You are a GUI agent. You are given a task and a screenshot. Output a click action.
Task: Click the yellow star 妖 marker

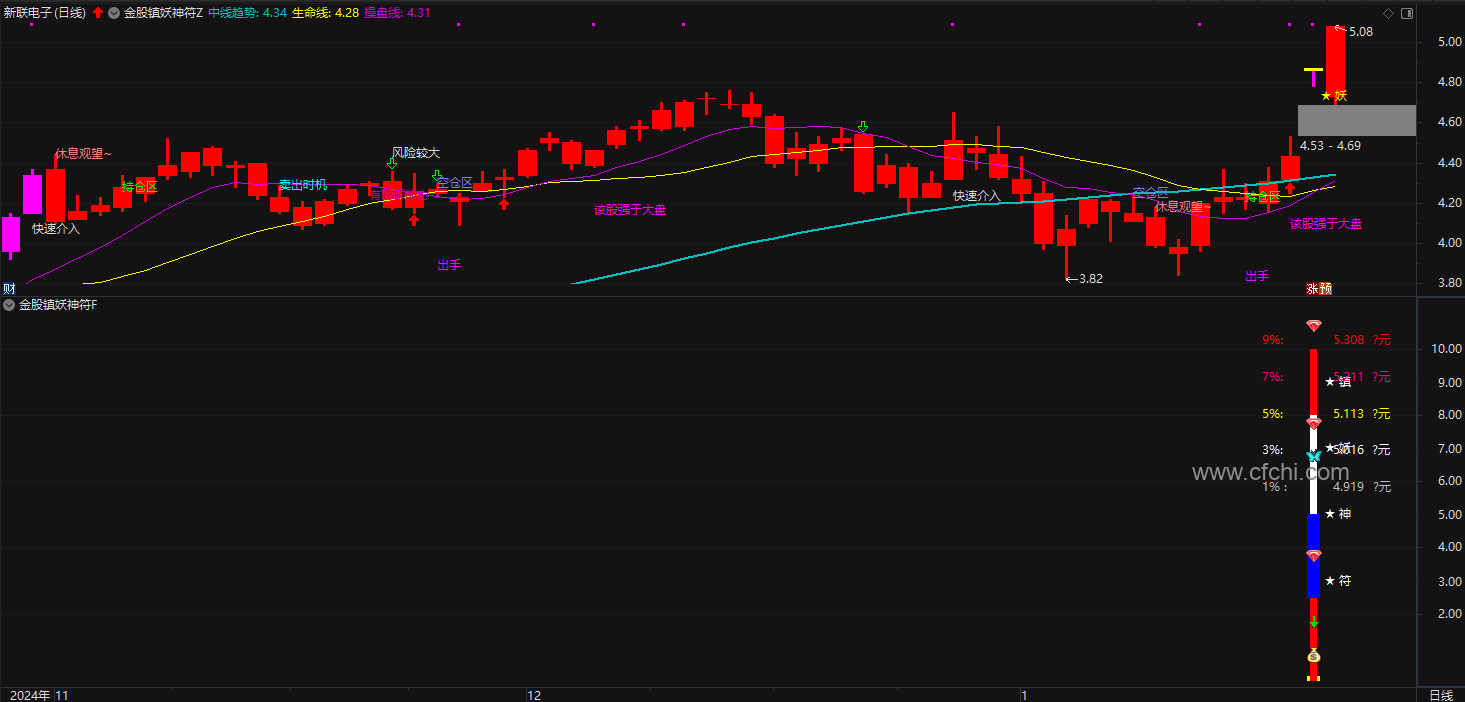pos(1334,96)
